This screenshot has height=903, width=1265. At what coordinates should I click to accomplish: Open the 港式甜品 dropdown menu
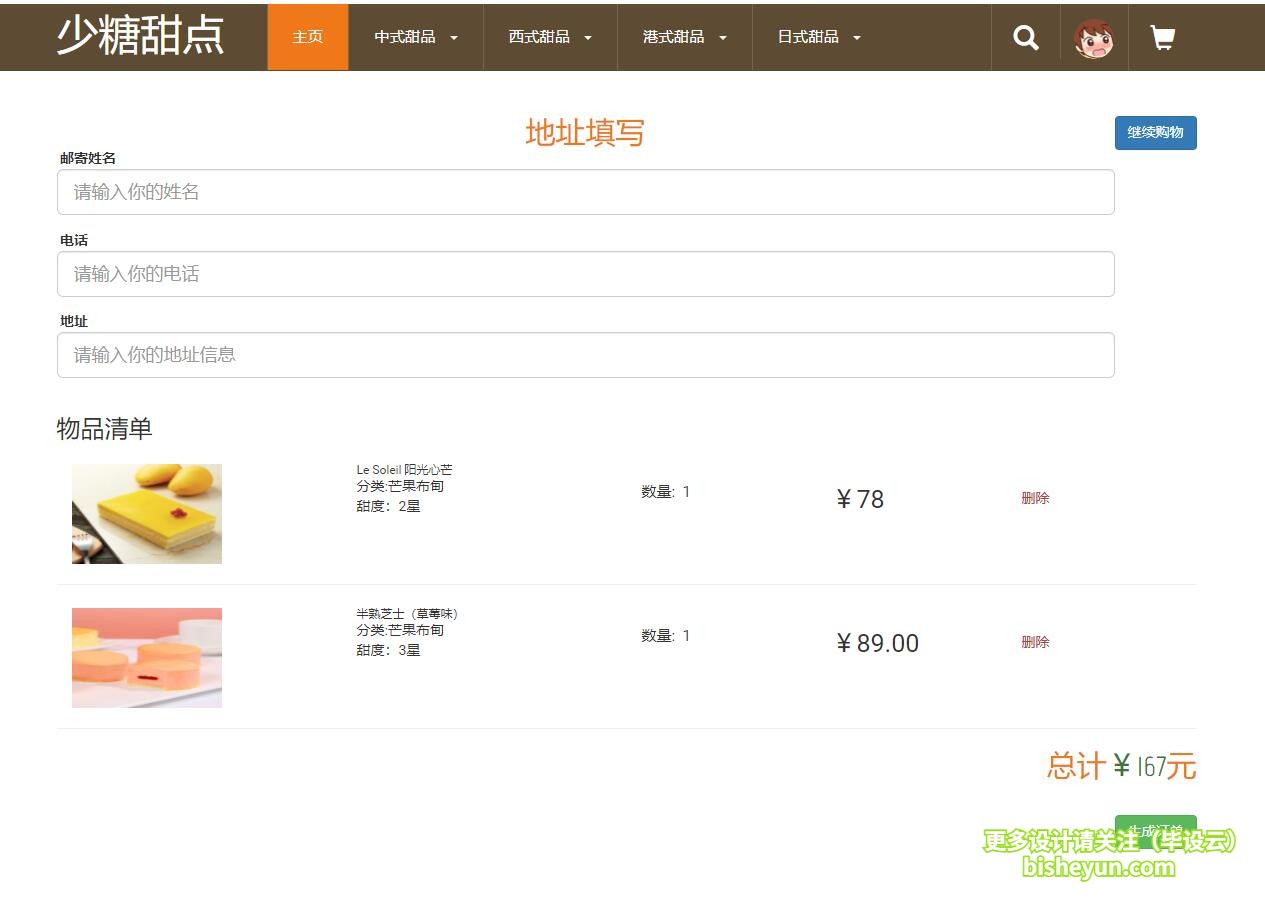pyautogui.click(x=684, y=37)
